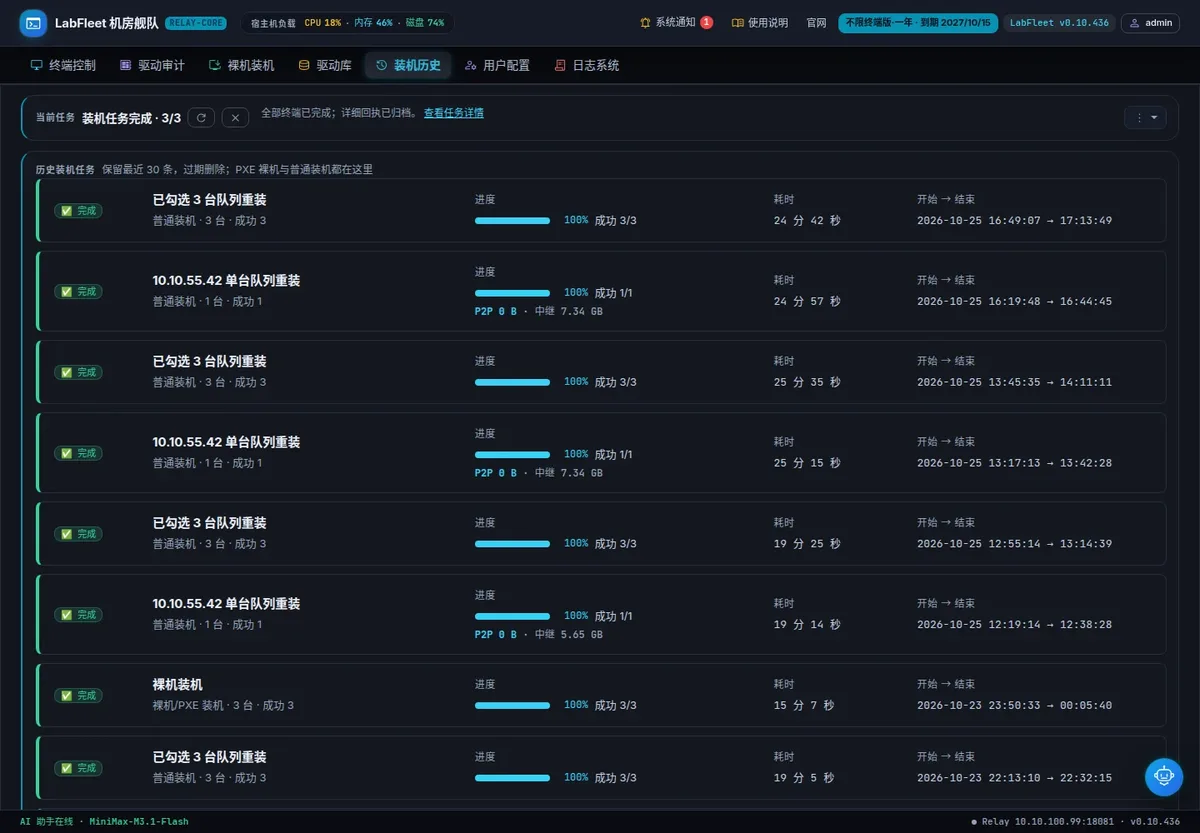
Task: Click the LabFleet terminal logo icon
Action: tap(34, 23)
